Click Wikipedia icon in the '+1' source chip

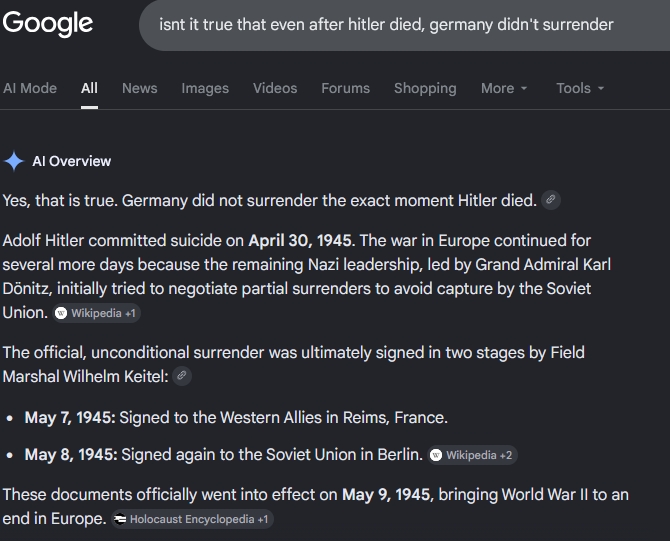pyautogui.click(x=61, y=313)
